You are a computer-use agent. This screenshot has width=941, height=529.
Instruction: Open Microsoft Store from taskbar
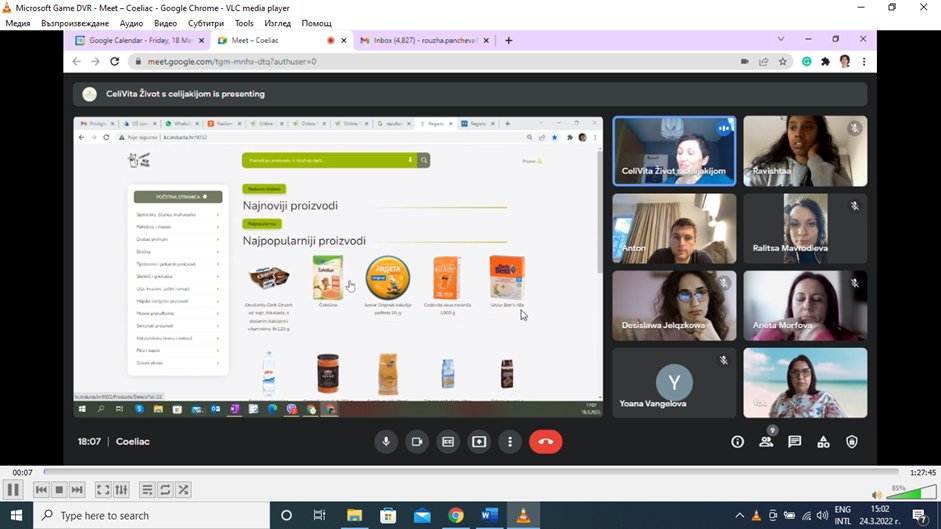click(x=388, y=515)
